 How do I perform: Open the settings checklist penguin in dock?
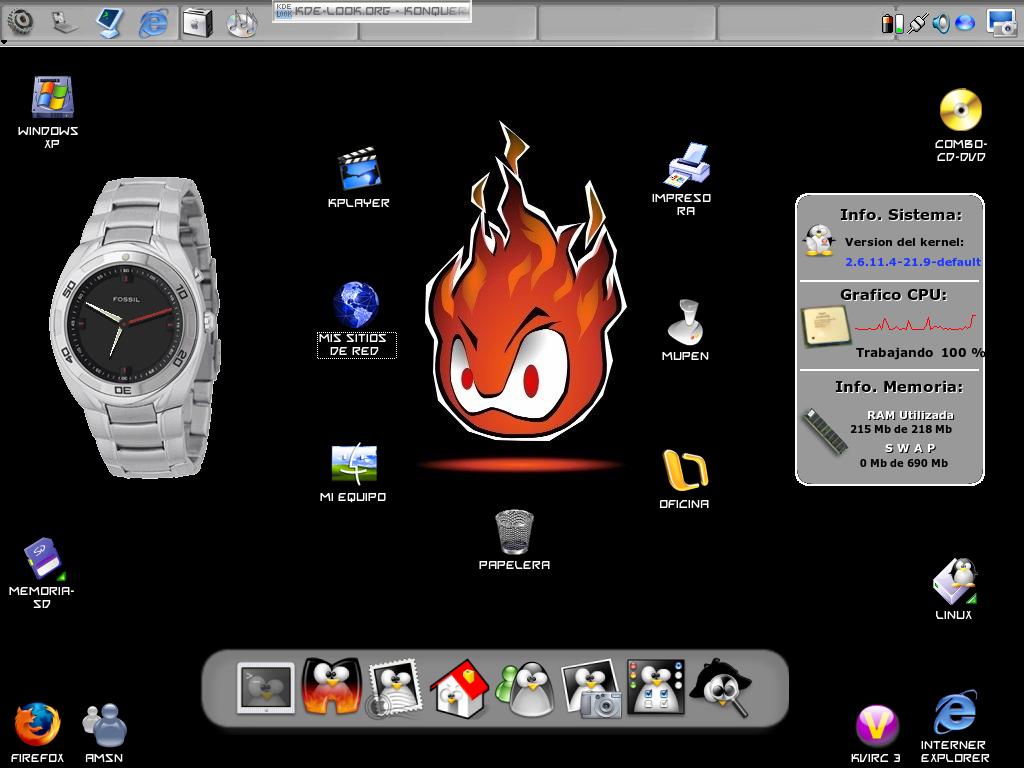coord(656,687)
